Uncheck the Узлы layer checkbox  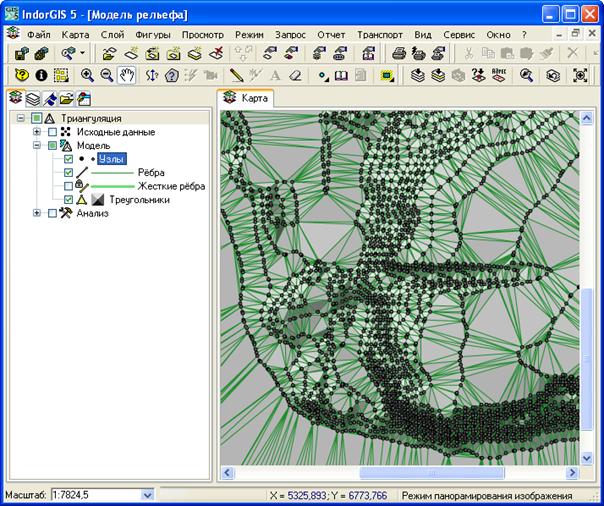click(x=68, y=159)
